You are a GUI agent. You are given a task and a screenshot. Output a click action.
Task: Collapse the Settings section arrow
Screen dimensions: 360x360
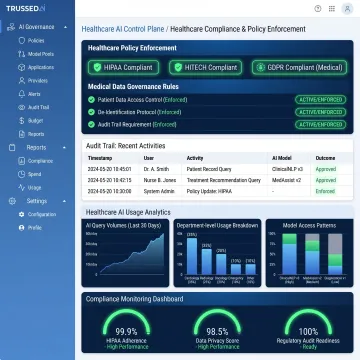point(64,201)
